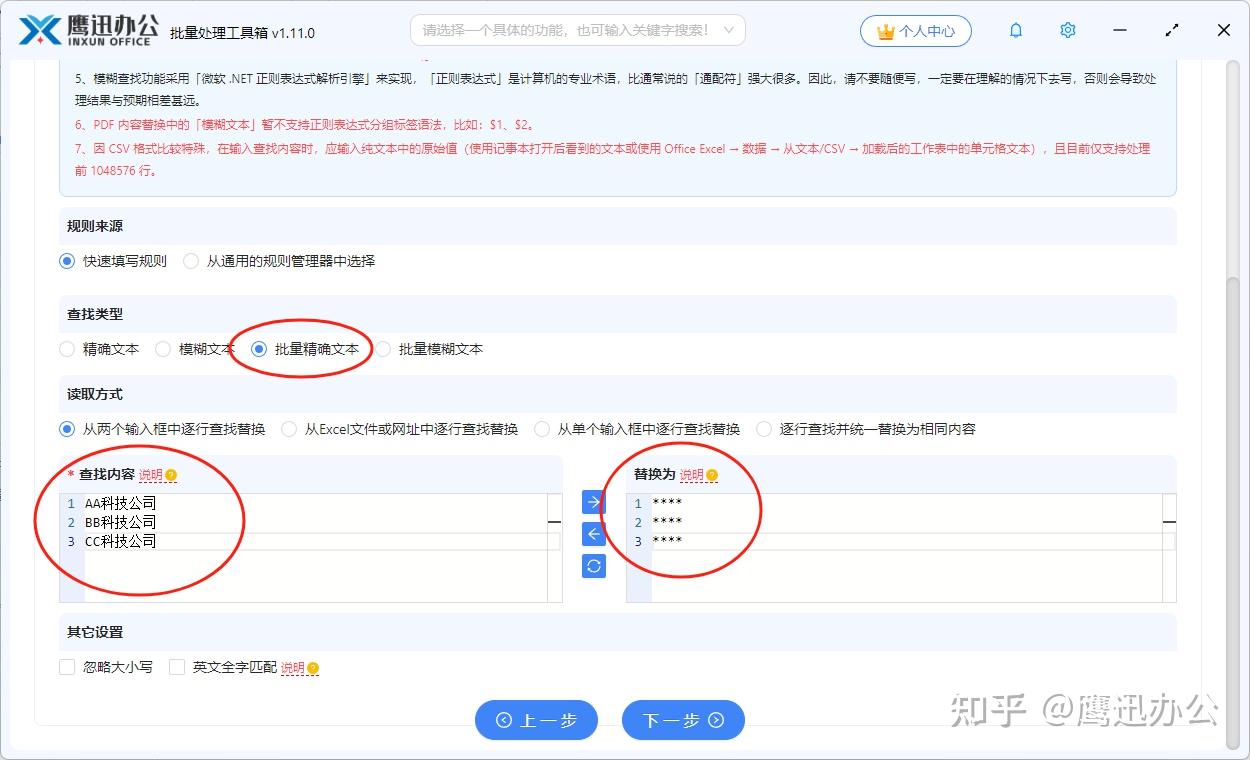Select 从两个输入框中逐行查找替换 option

pos(67,429)
